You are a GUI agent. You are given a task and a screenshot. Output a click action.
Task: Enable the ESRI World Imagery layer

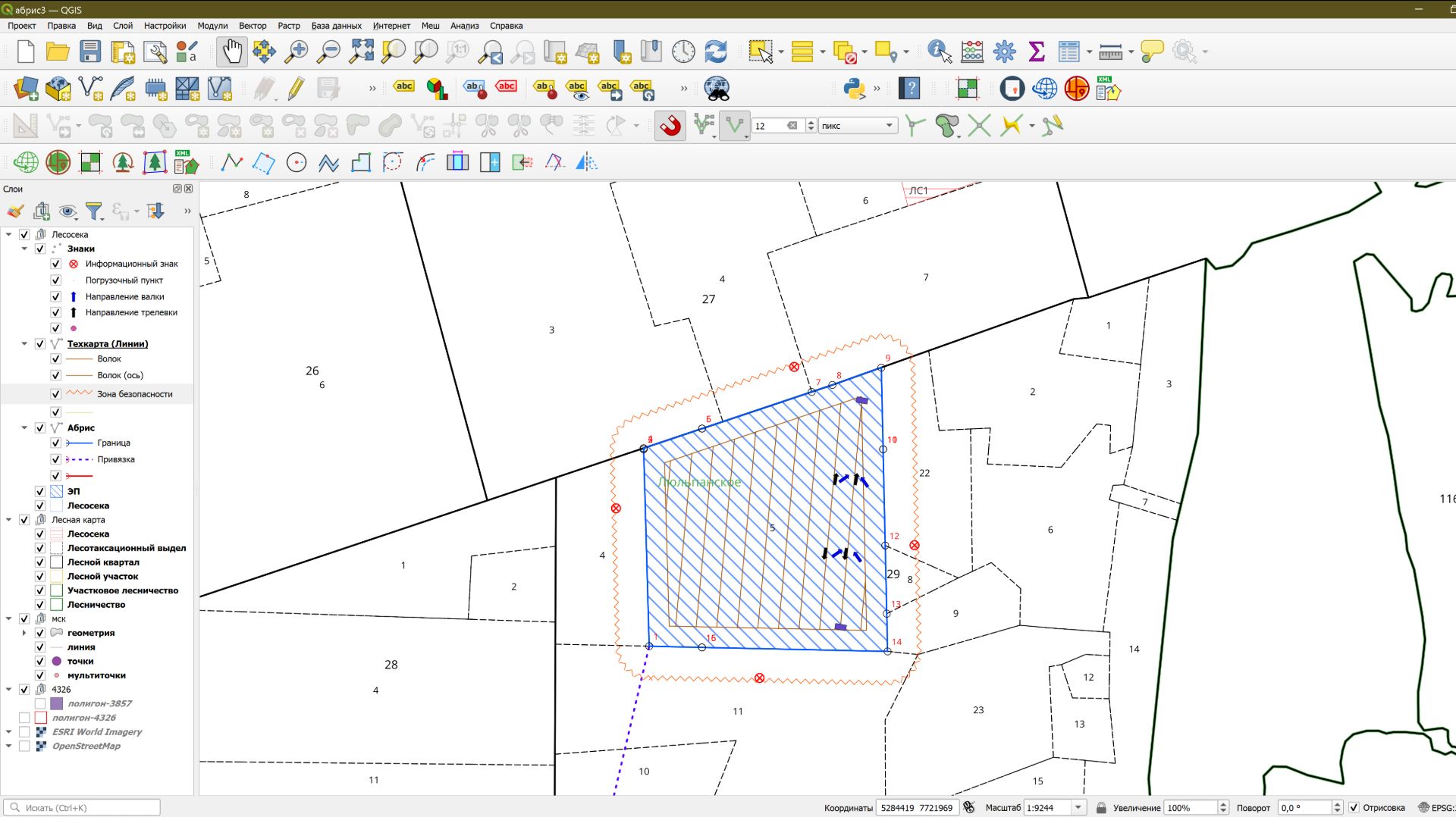pos(24,732)
